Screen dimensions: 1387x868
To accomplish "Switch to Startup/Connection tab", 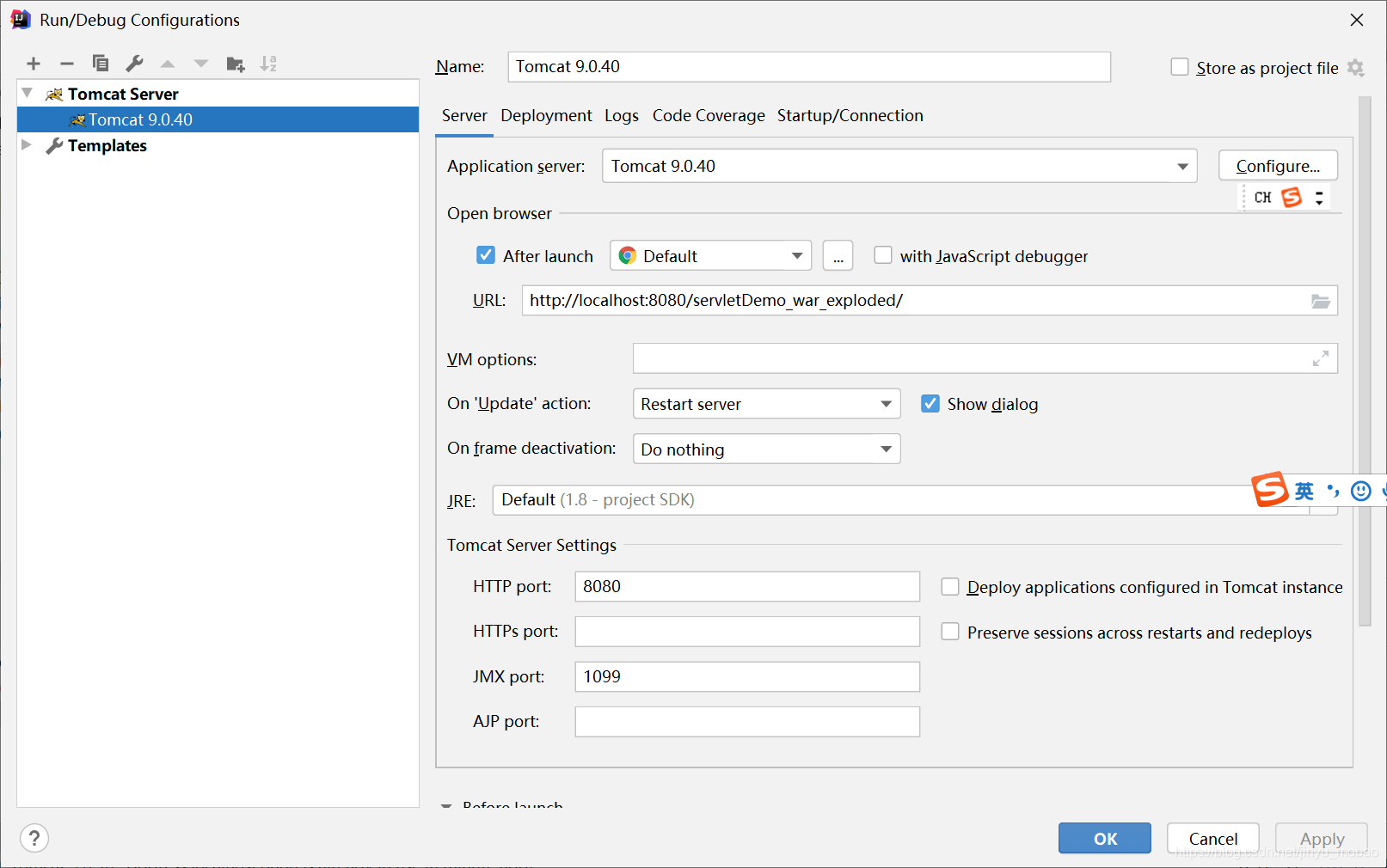I will point(850,116).
